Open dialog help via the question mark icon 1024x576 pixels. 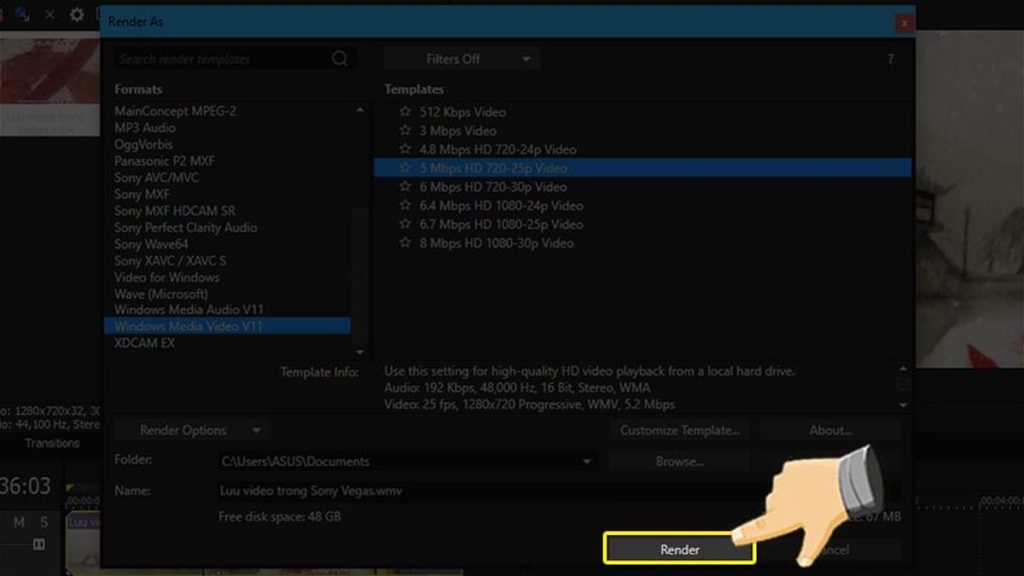coord(891,58)
